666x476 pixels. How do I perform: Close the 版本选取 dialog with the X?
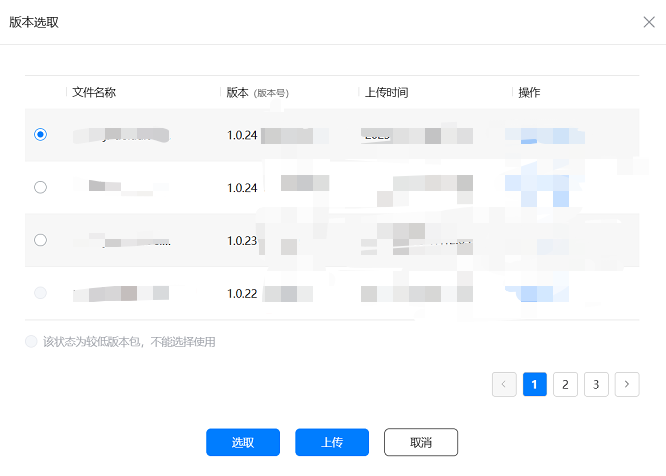point(649,22)
